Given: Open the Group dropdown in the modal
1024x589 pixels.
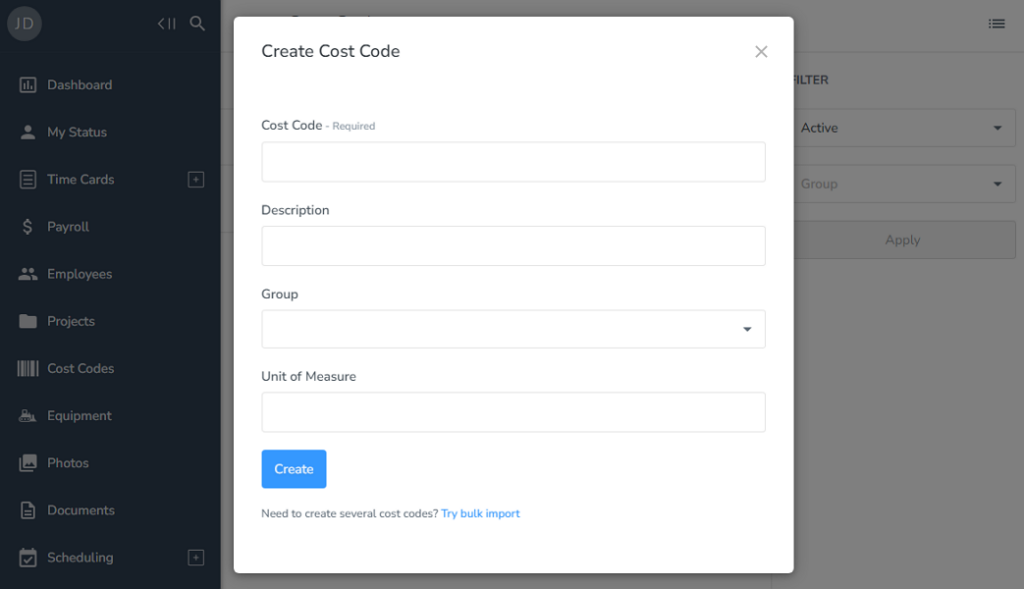Looking at the screenshot, I should click(747, 328).
